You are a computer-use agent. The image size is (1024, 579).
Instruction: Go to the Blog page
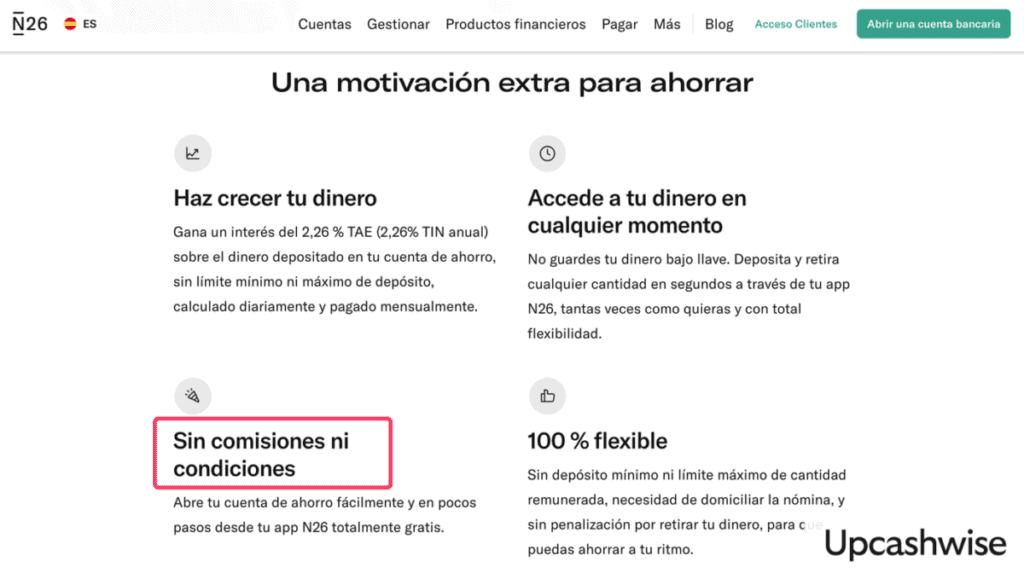(x=719, y=24)
